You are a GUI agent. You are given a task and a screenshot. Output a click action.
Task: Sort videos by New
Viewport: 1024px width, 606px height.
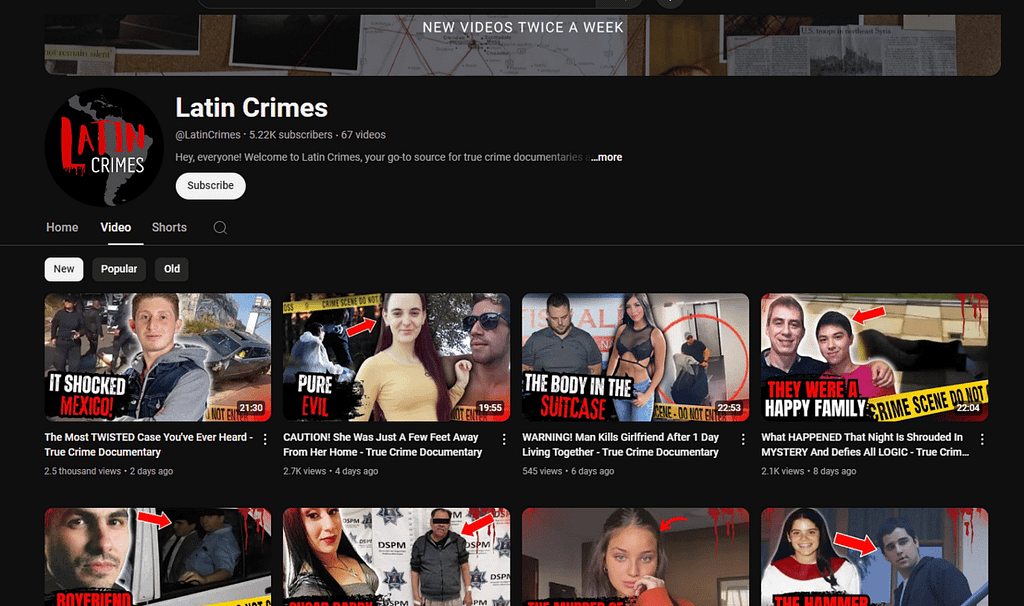pyautogui.click(x=64, y=269)
